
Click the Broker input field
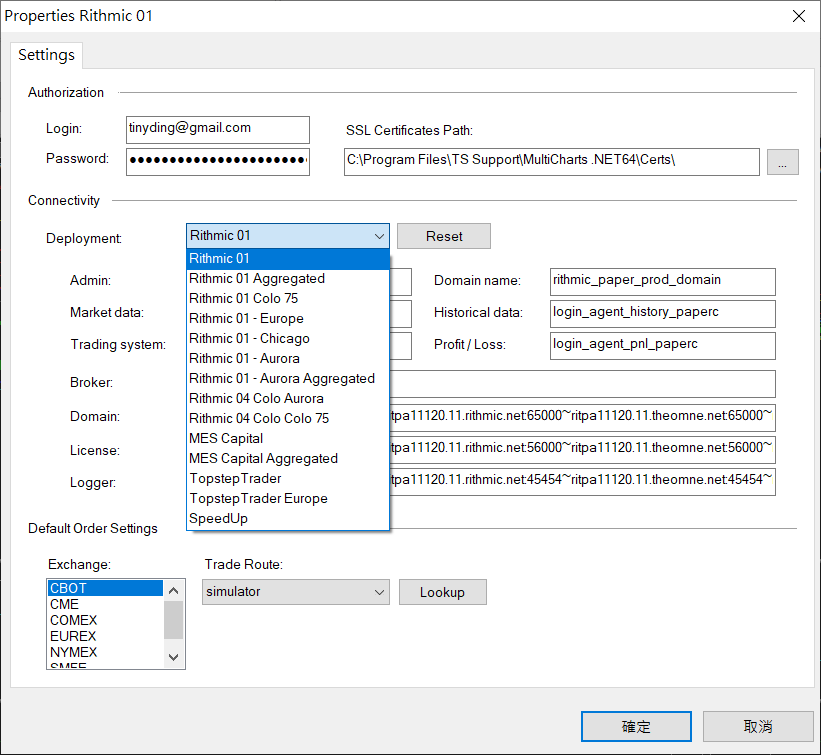coord(582,384)
